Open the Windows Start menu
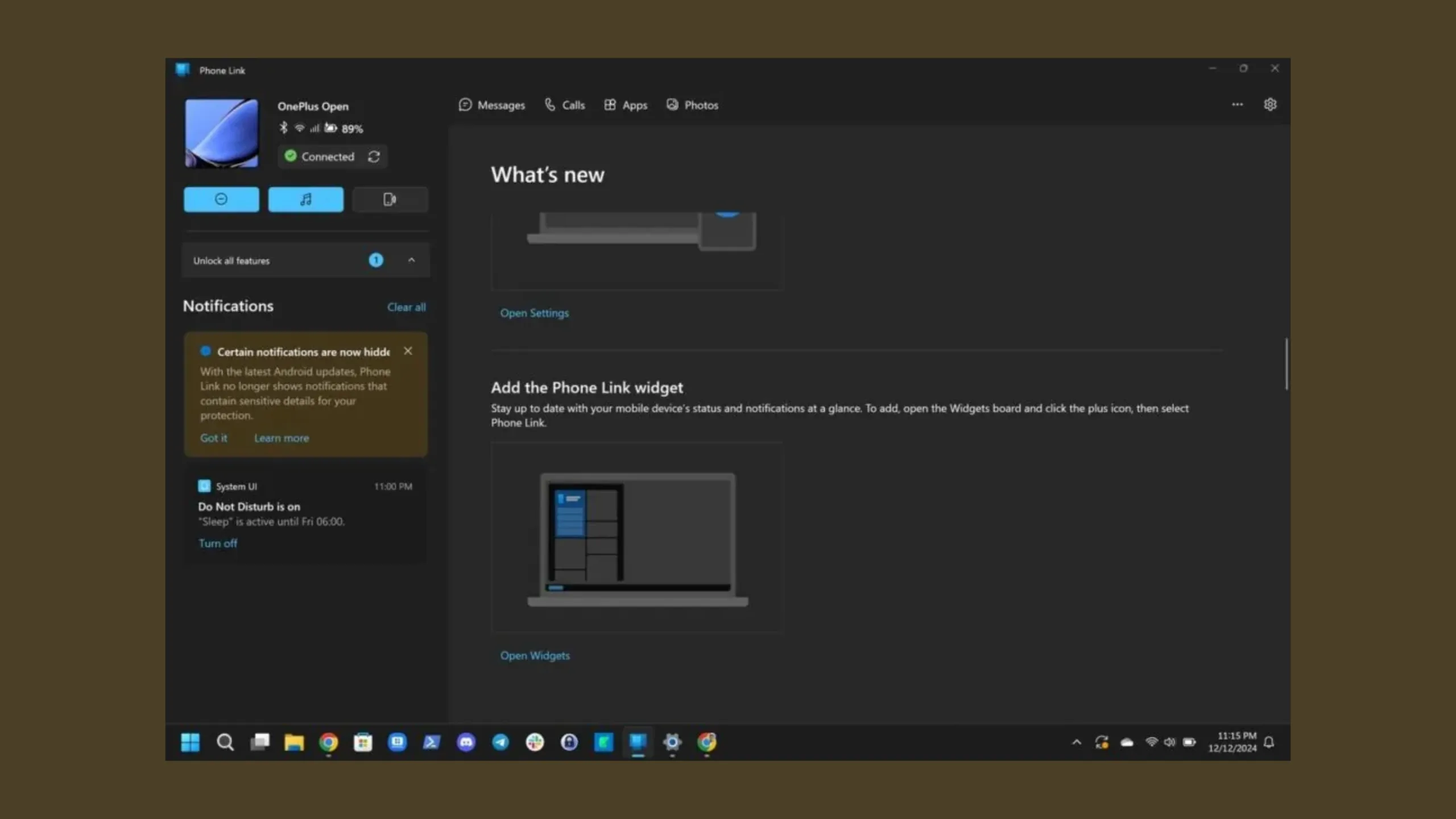This screenshot has width=1456, height=819. click(x=191, y=742)
